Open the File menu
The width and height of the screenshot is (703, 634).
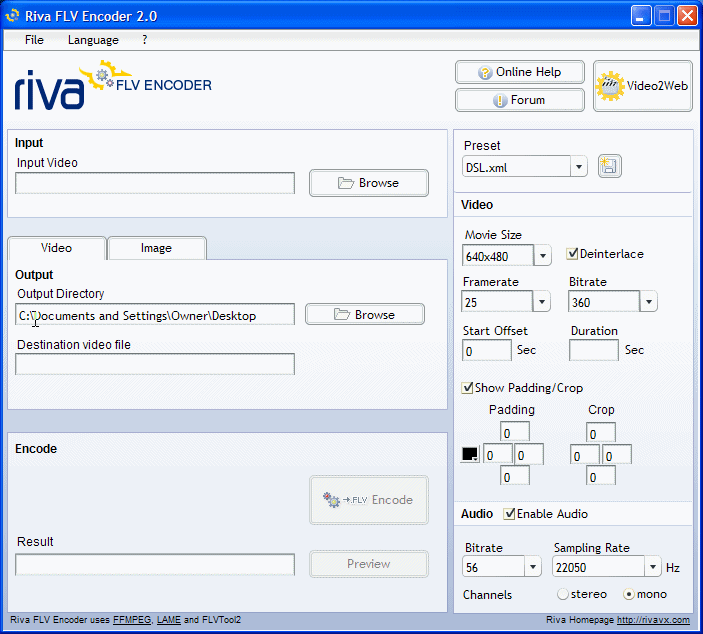pos(34,40)
